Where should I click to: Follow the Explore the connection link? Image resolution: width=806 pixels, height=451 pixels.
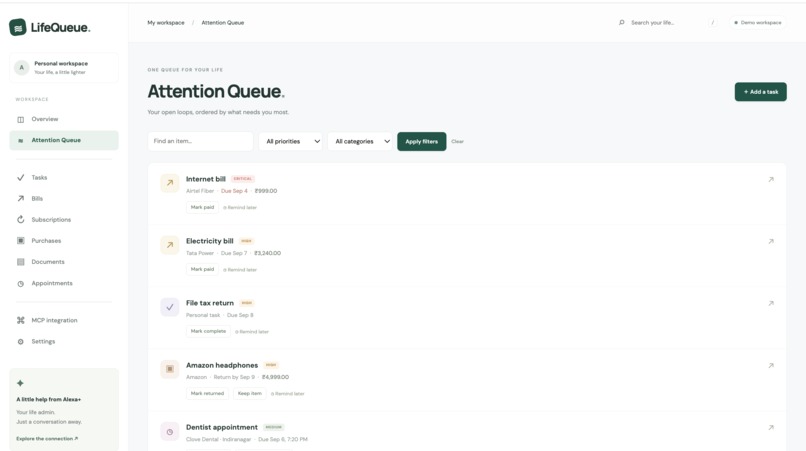point(47,439)
